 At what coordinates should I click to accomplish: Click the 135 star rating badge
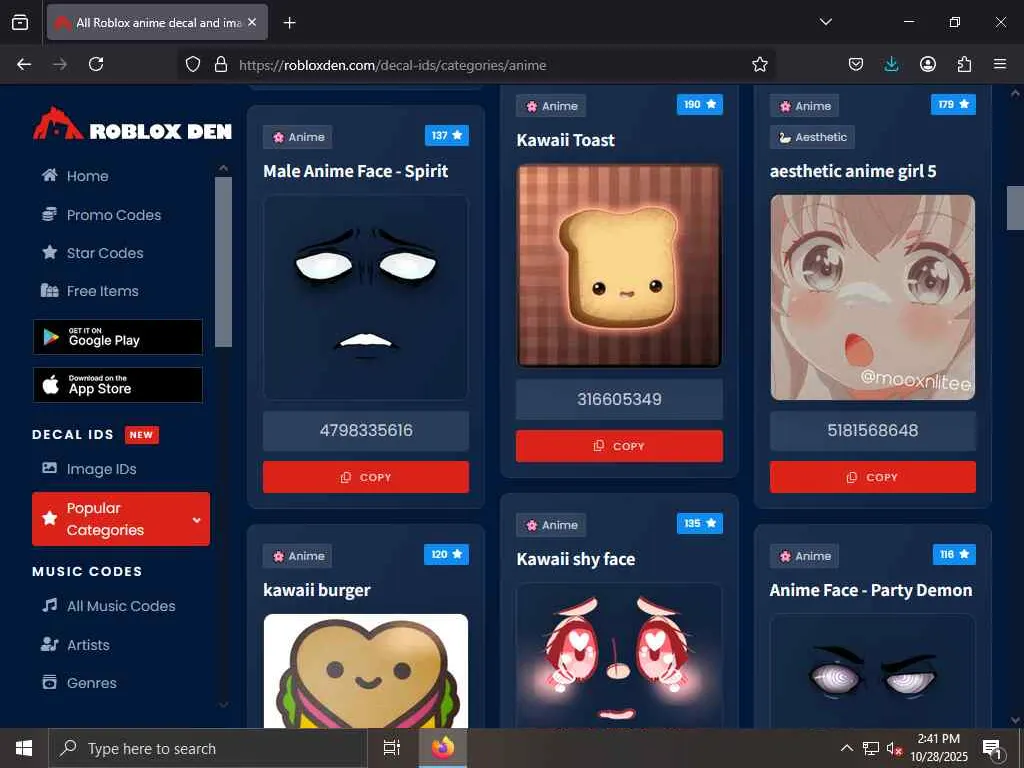click(x=700, y=523)
